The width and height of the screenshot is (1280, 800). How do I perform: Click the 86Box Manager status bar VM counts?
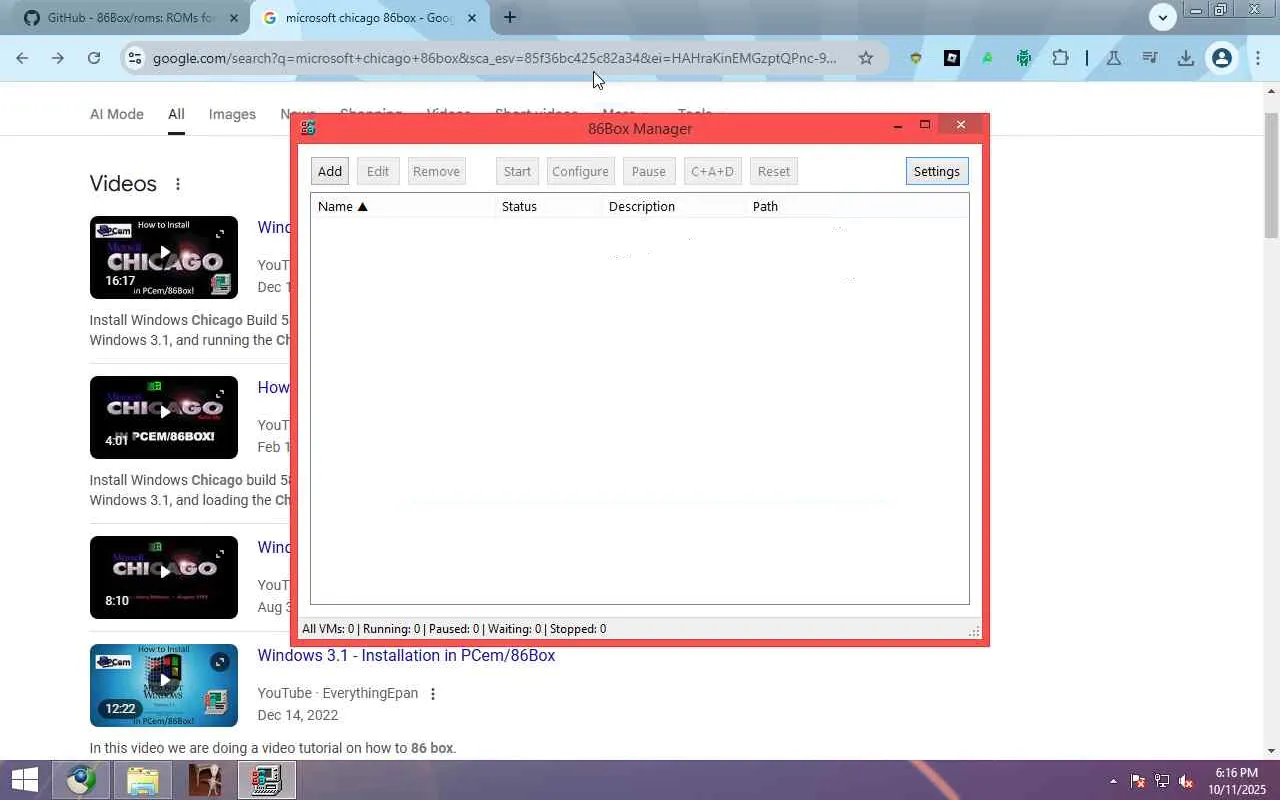coord(454,629)
